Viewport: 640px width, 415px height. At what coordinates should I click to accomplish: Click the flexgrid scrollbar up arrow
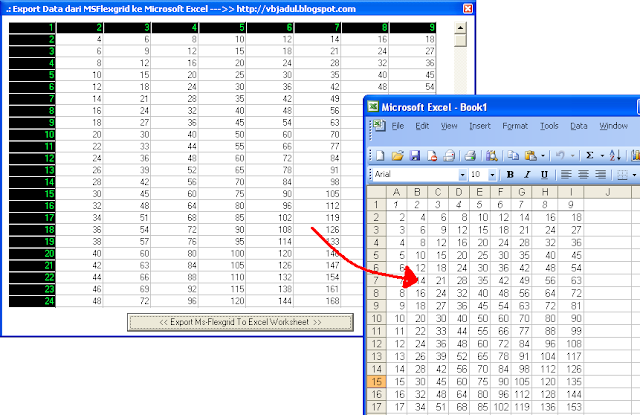[x=460, y=28]
